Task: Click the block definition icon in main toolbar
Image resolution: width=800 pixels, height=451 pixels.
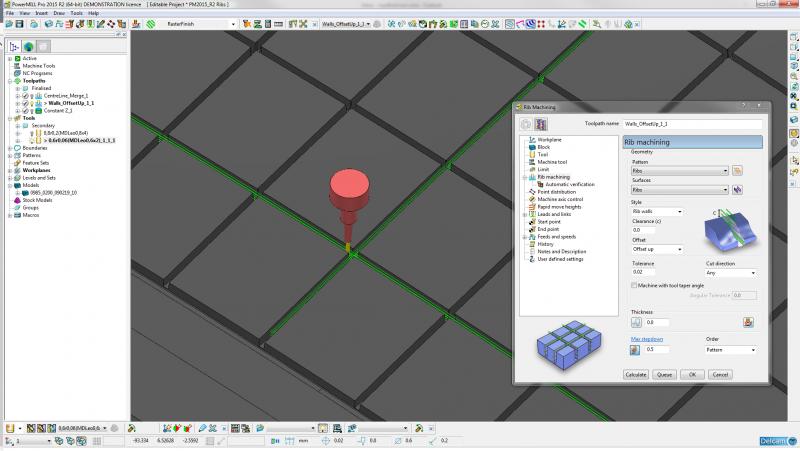Action: coord(49,24)
